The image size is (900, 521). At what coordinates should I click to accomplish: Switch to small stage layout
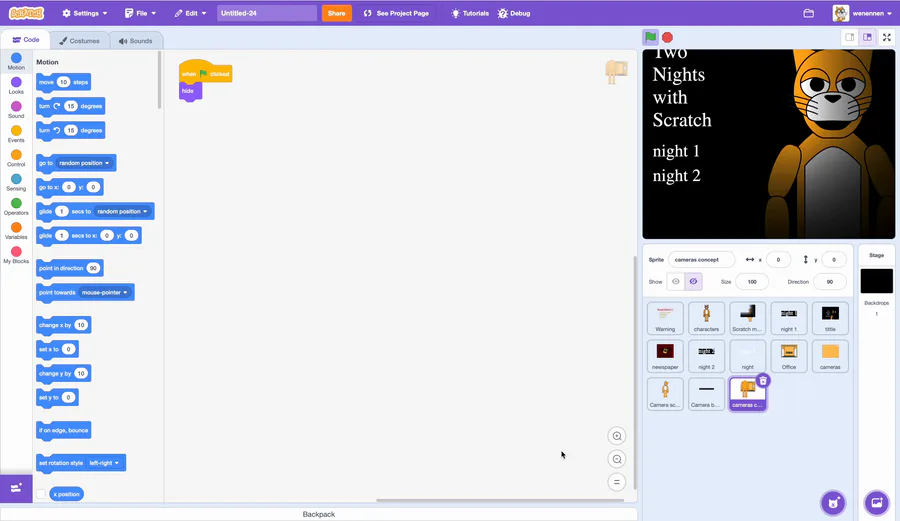(x=849, y=37)
